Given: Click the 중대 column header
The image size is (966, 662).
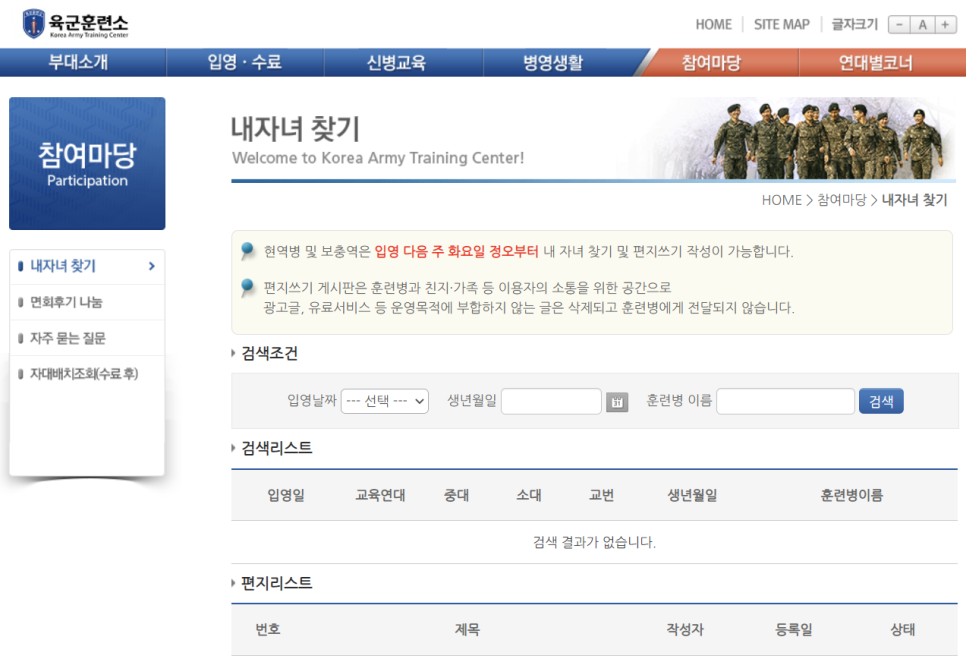Looking at the screenshot, I should coord(457,495).
